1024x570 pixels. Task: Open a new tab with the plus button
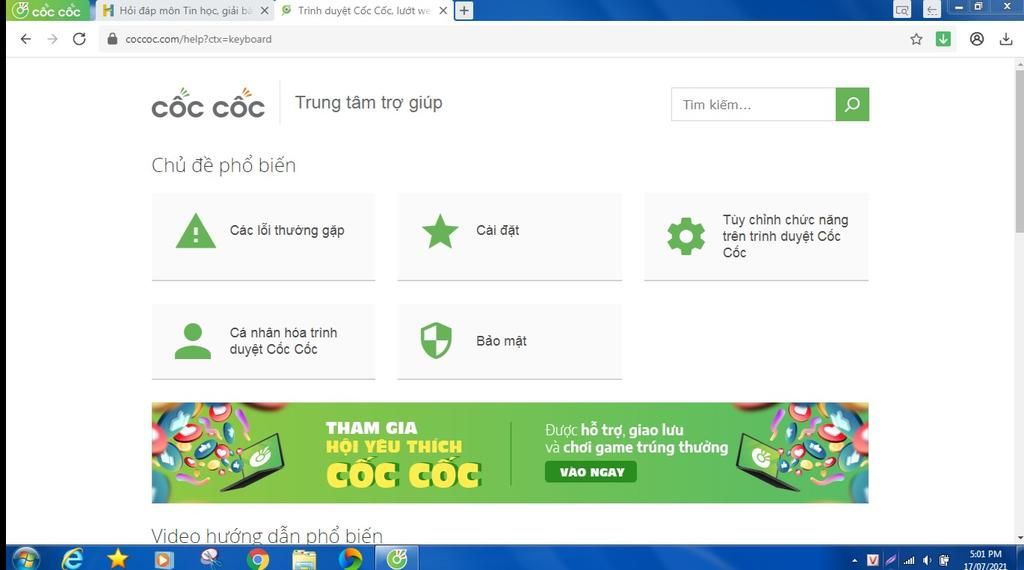pyautogui.click(x=464, y=10)
